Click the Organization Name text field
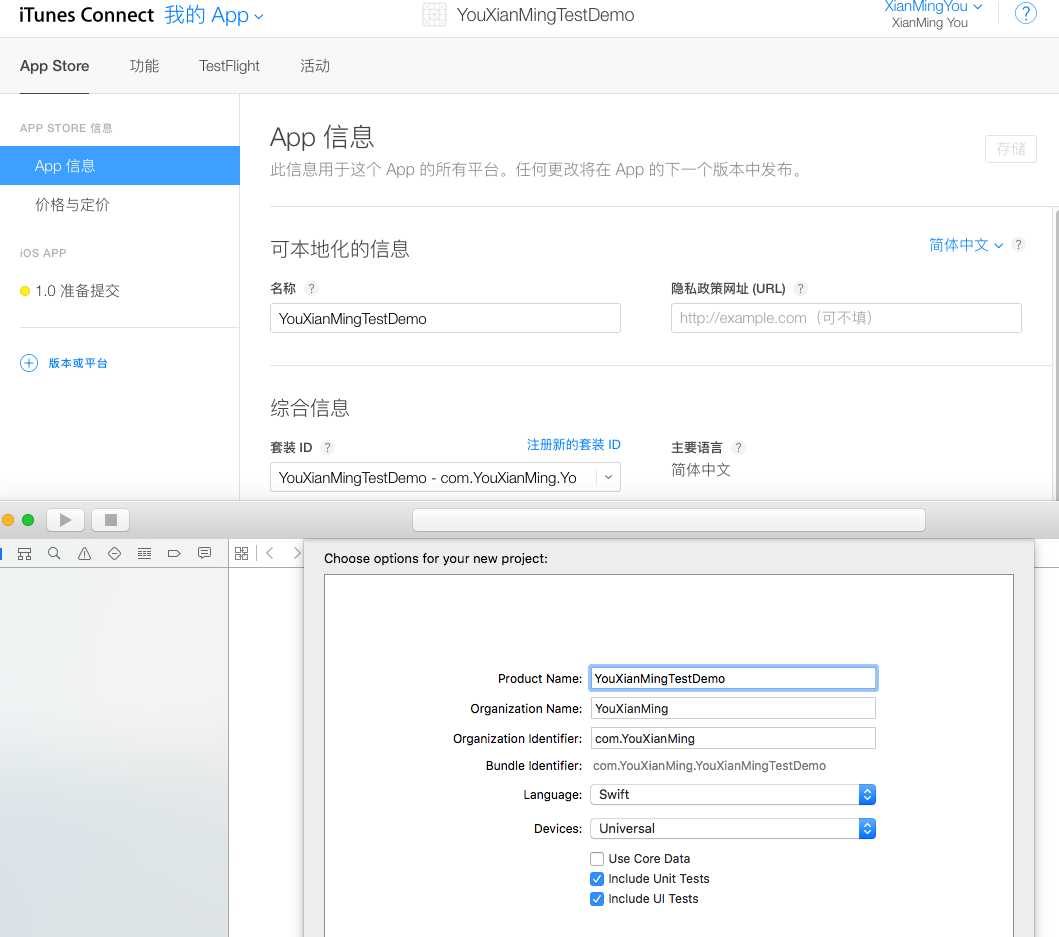 click(733, 709)
